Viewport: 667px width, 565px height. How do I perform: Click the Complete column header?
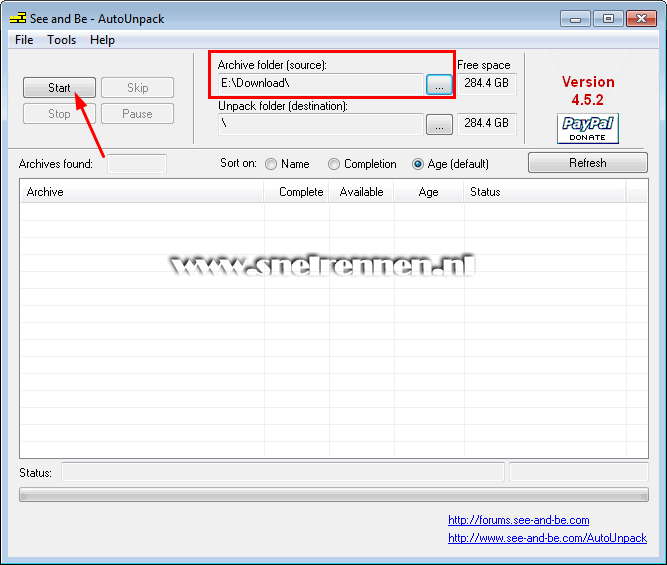click(x=296, y=192)
